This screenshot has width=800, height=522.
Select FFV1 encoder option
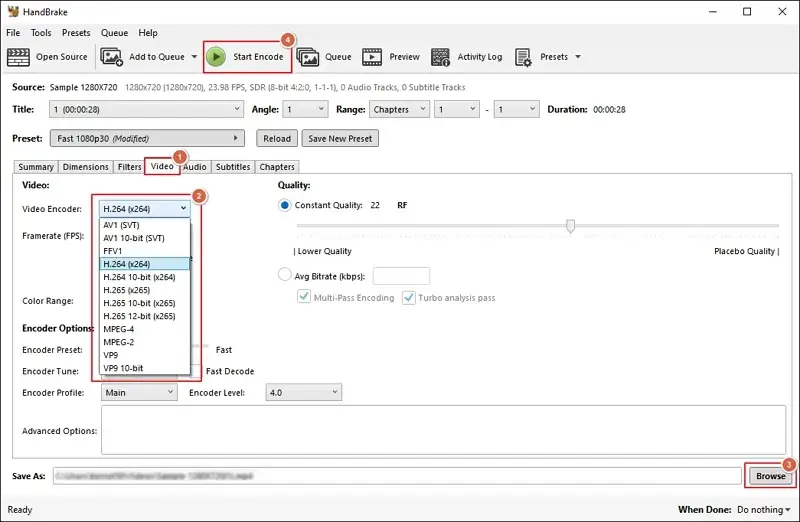(145, 251)
